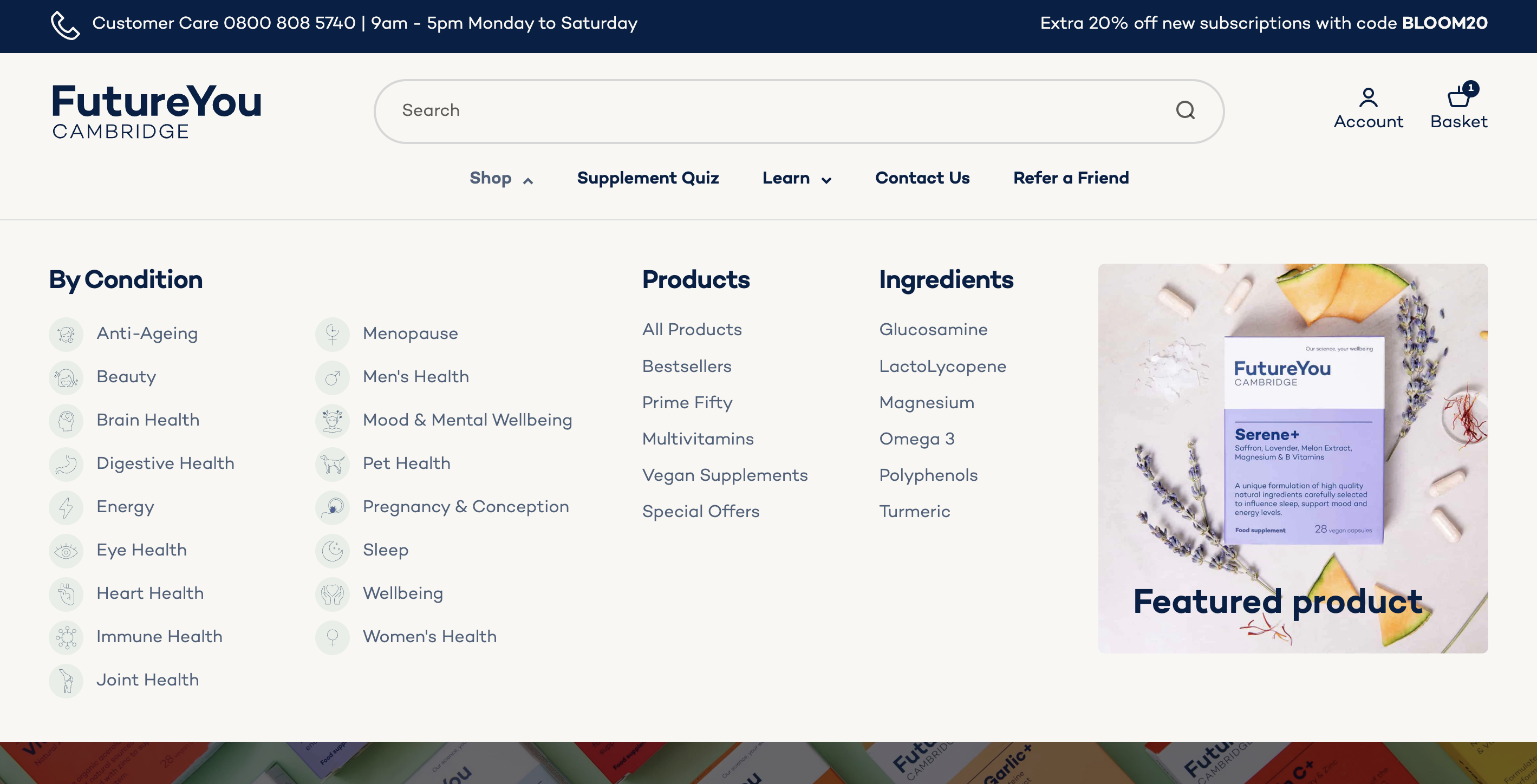This screenshot has height=784, width=1537.
Task: Open the Featured product Serene+ image
Action: (x=1293, y=458)
